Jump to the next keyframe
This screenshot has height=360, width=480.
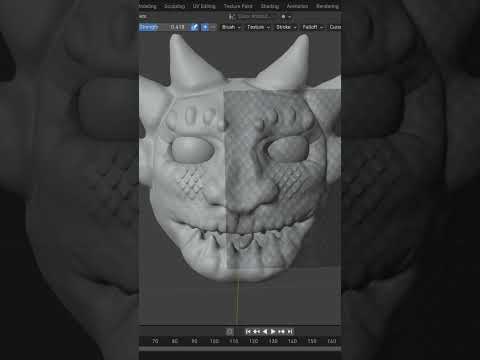[282, 331]
